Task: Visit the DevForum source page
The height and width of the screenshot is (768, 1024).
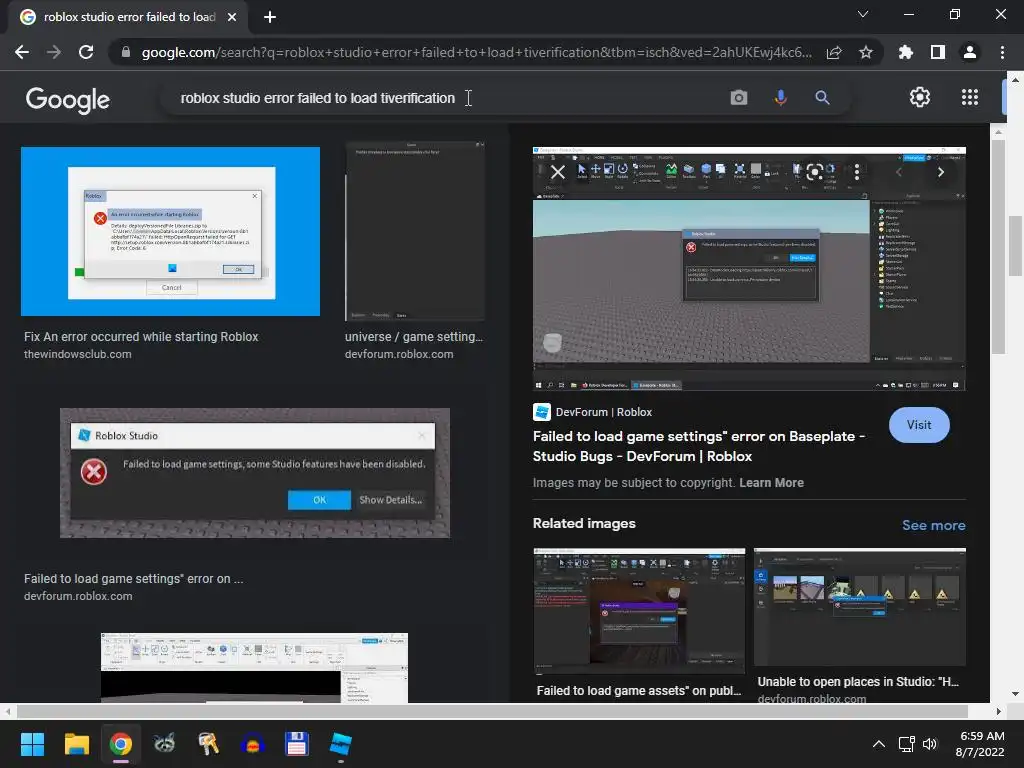Action: point(919,425)
